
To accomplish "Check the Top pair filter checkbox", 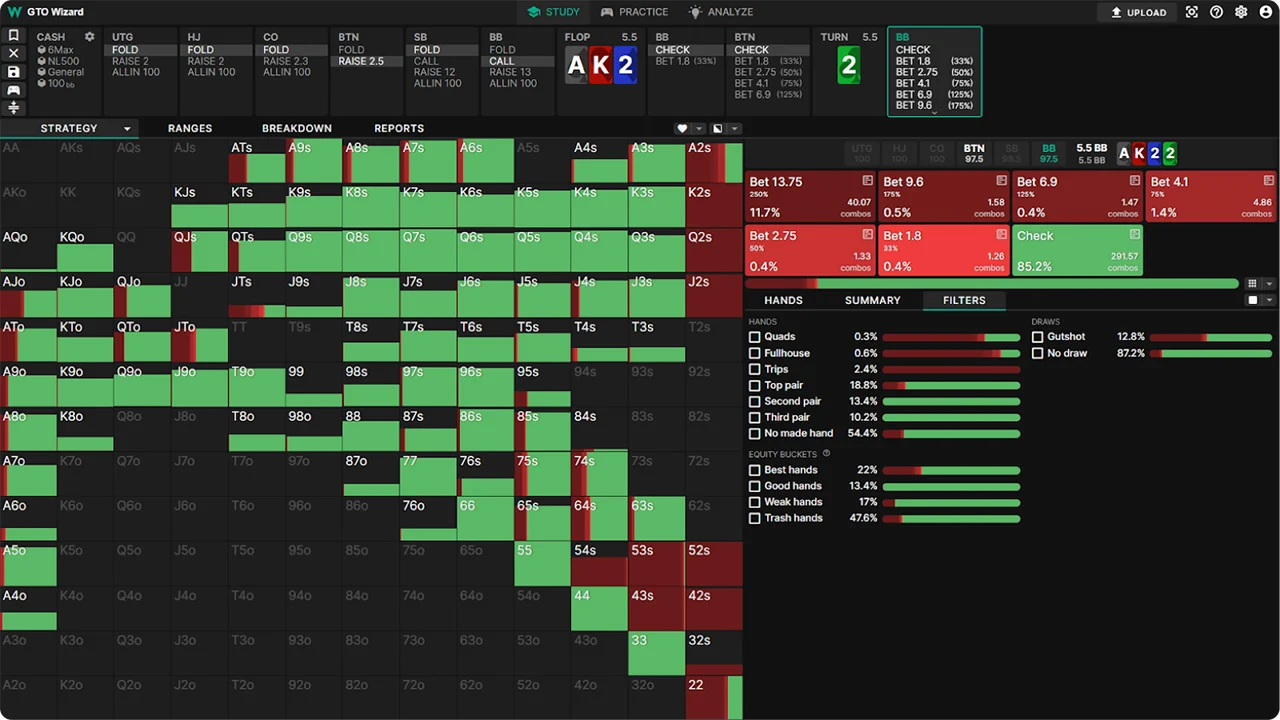I will tap(755, 385).
